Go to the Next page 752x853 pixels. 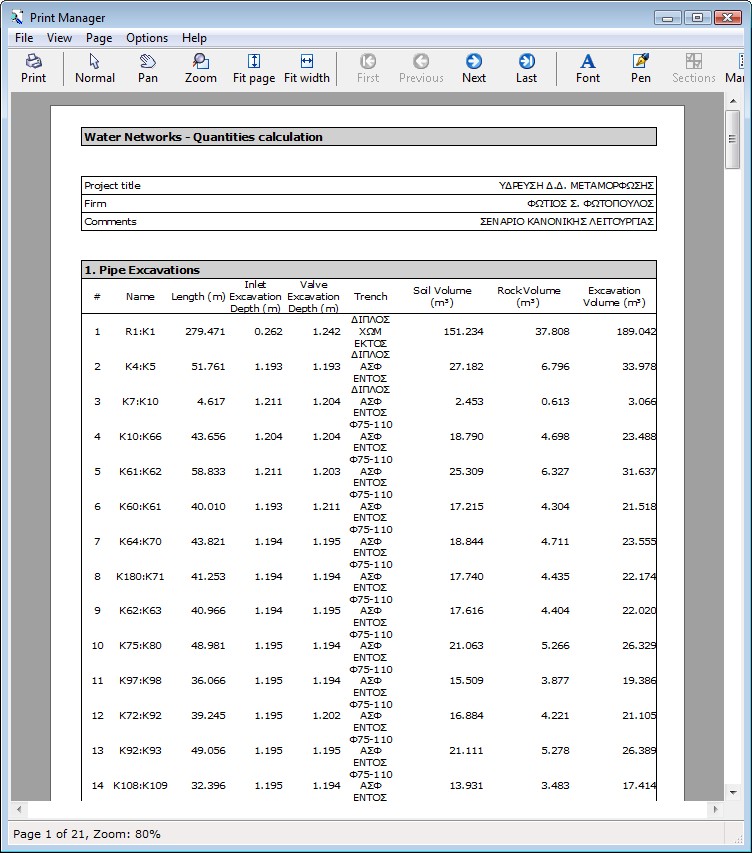pyautogui.click(x=474, y=68)
